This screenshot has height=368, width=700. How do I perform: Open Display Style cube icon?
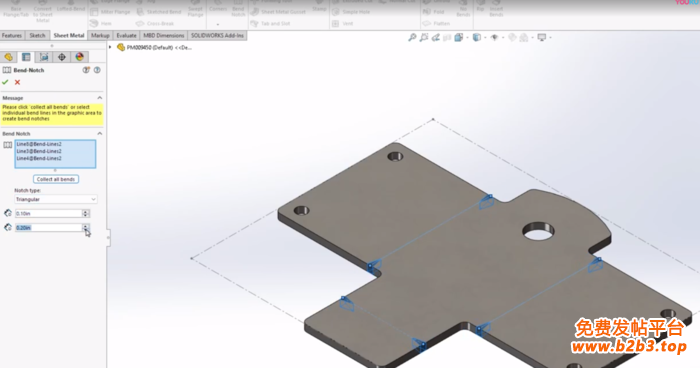point(477,38)
